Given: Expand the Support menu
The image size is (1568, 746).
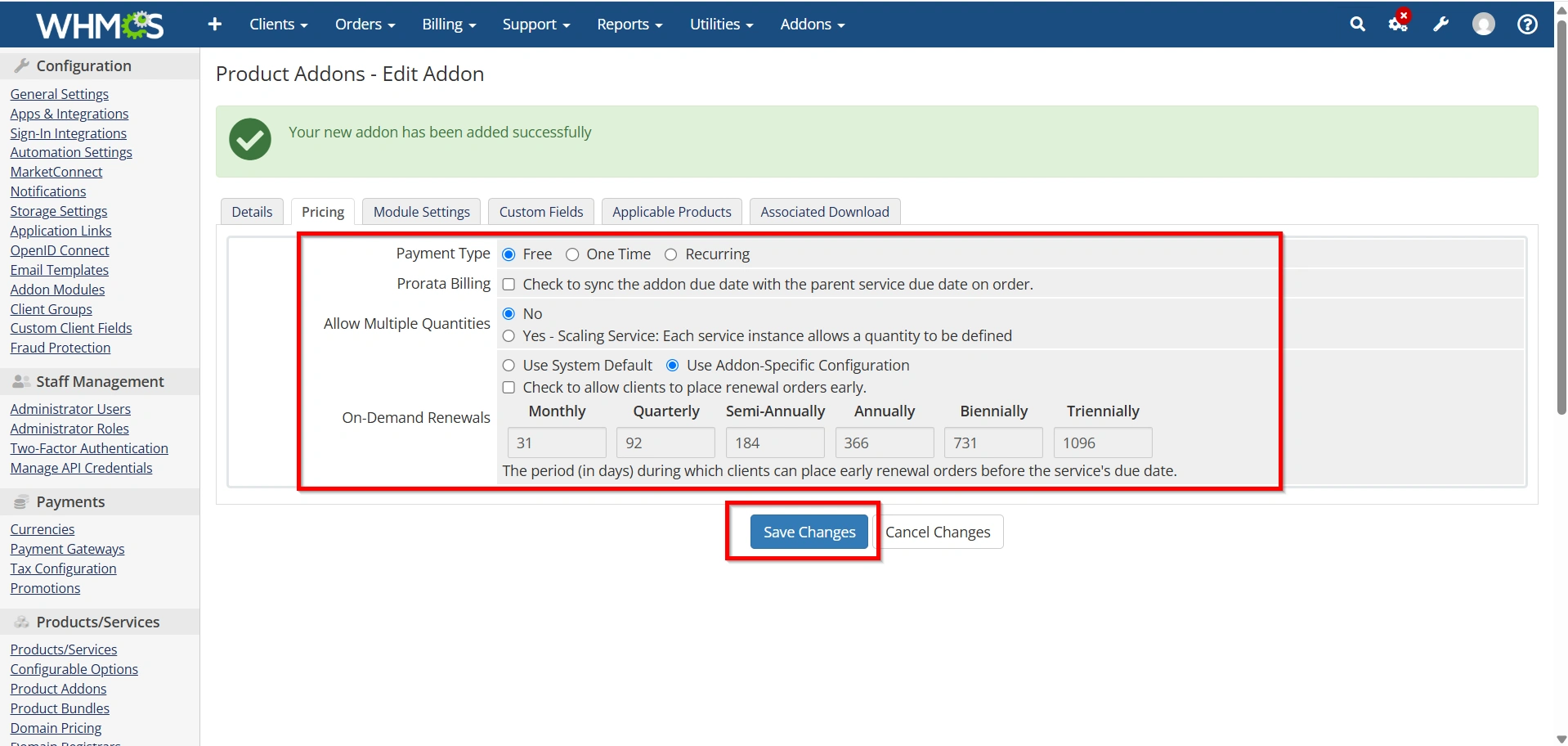Looking at the screenshot, I should click(x=536, y=25).
